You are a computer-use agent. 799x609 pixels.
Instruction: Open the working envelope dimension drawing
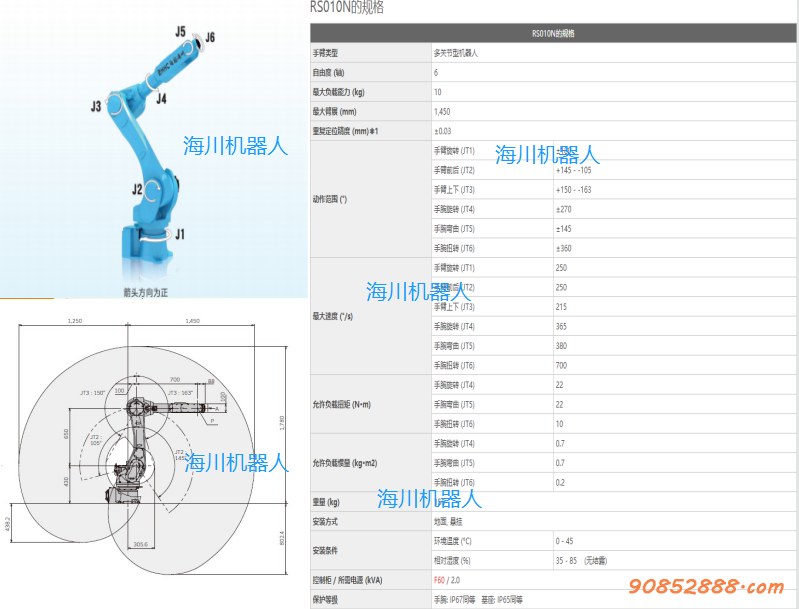pos(149,445)
